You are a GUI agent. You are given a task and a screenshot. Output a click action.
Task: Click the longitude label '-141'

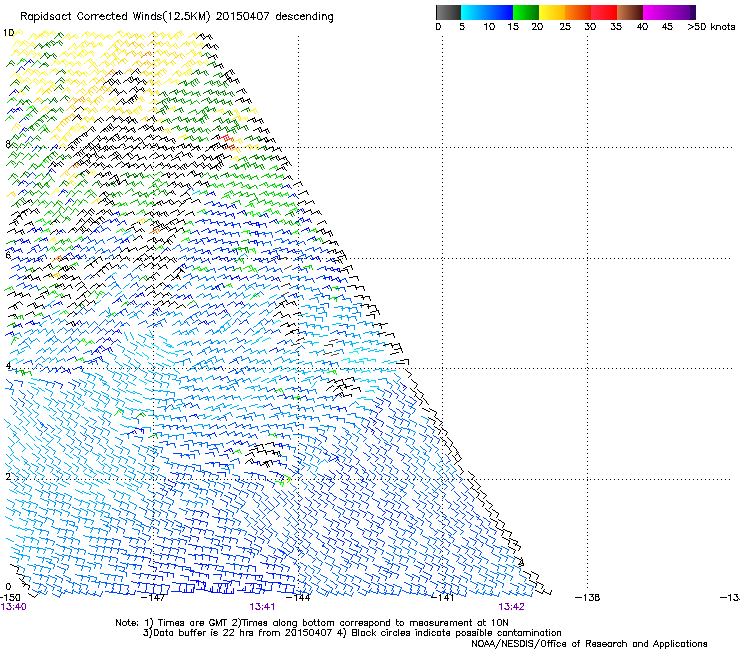click(x=443, y=598)
